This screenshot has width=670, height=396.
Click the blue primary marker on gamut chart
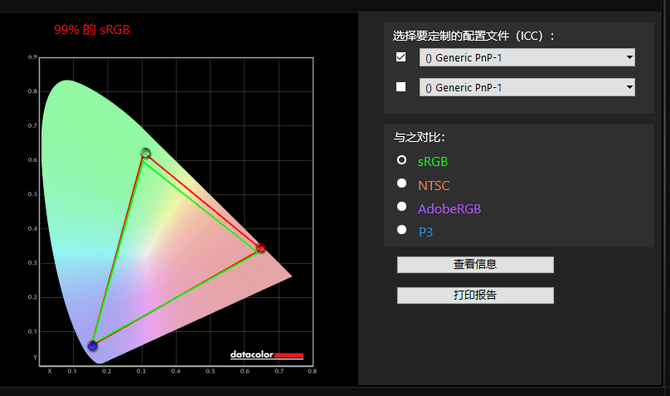92,346
